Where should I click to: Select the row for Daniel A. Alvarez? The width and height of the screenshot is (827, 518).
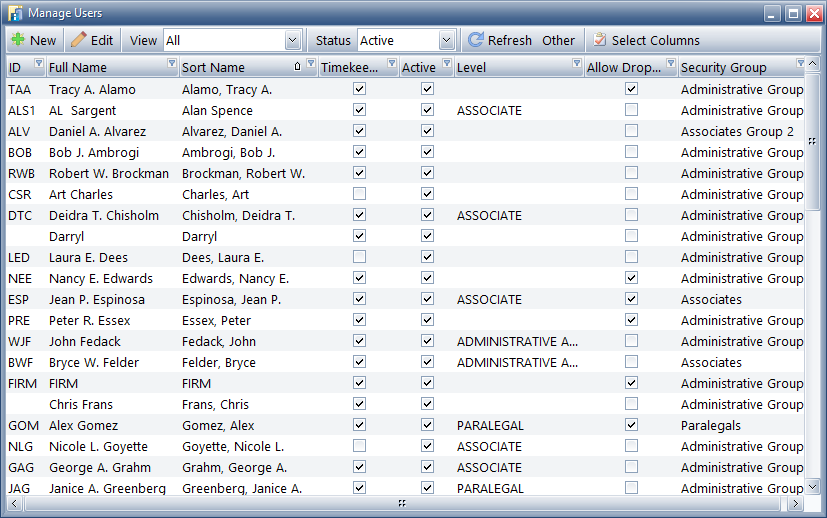(x=405, y=131)
